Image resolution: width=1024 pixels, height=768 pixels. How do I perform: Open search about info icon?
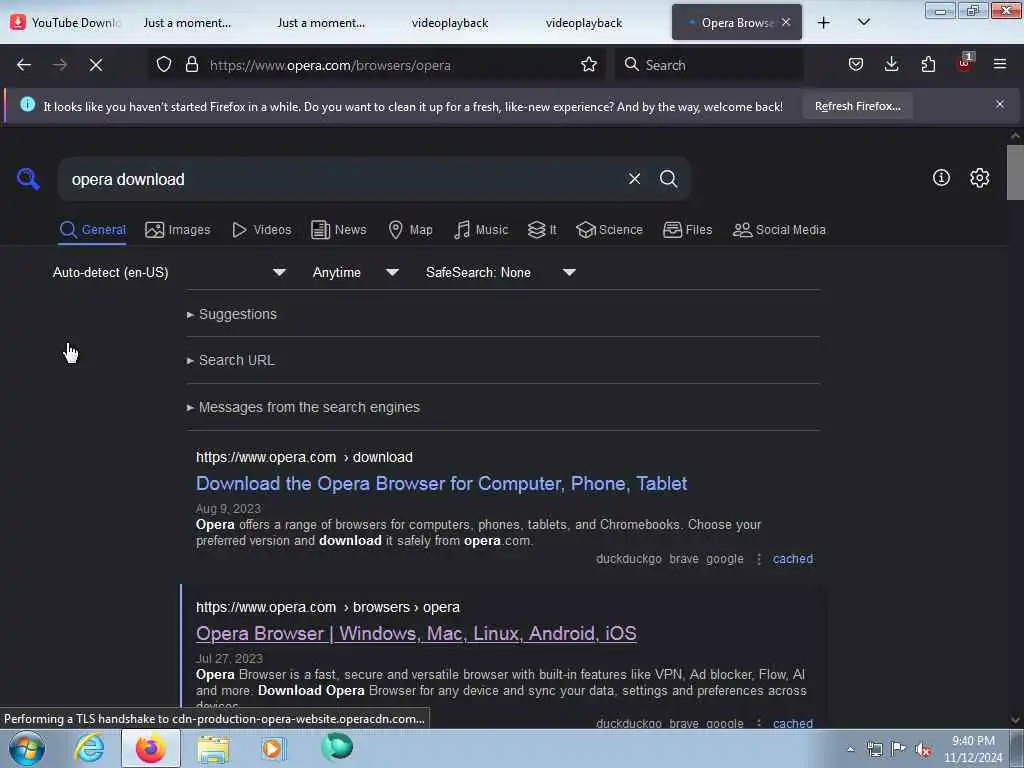[941, 178]
